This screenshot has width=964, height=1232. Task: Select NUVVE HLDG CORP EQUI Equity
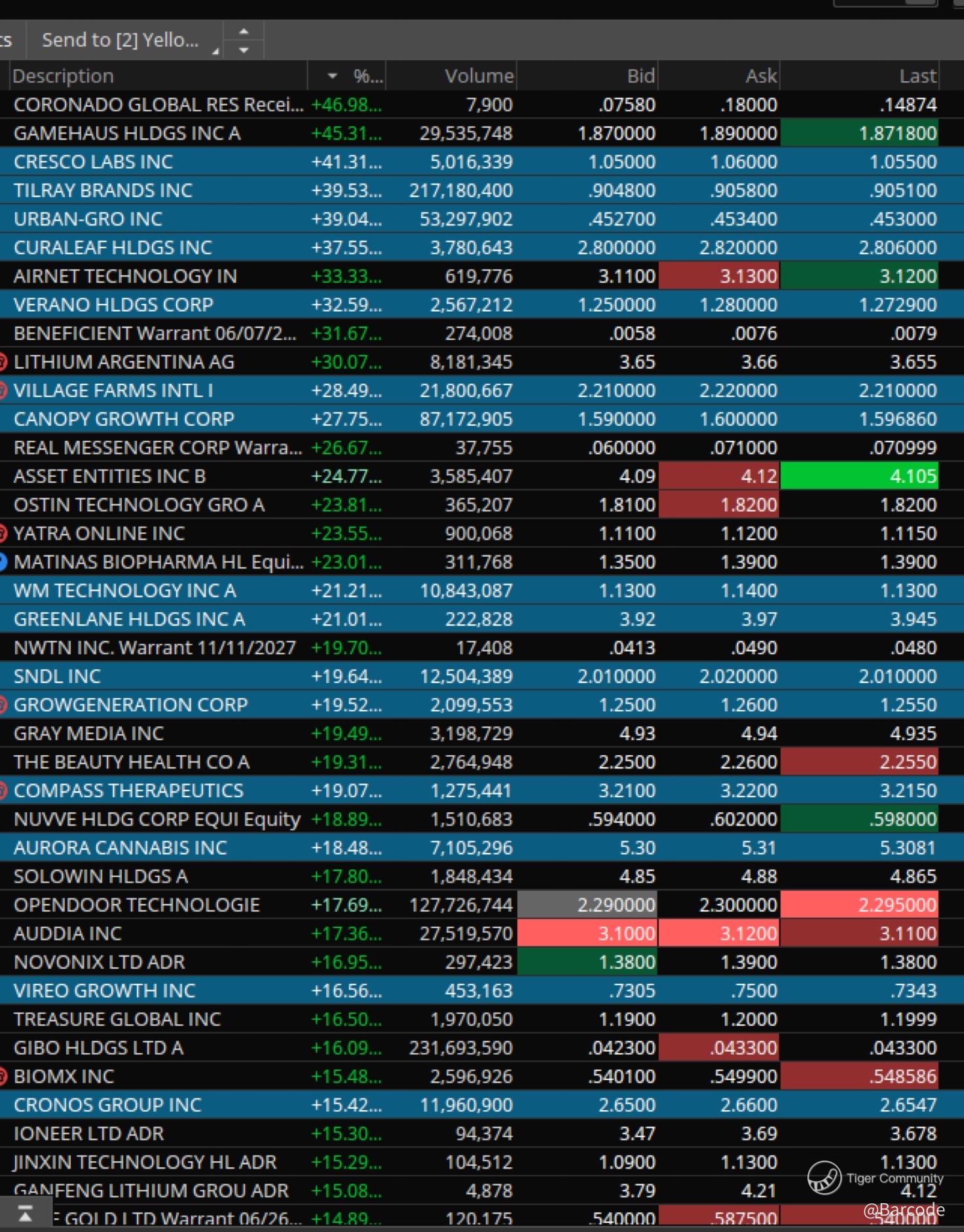[x=157, y=820]
